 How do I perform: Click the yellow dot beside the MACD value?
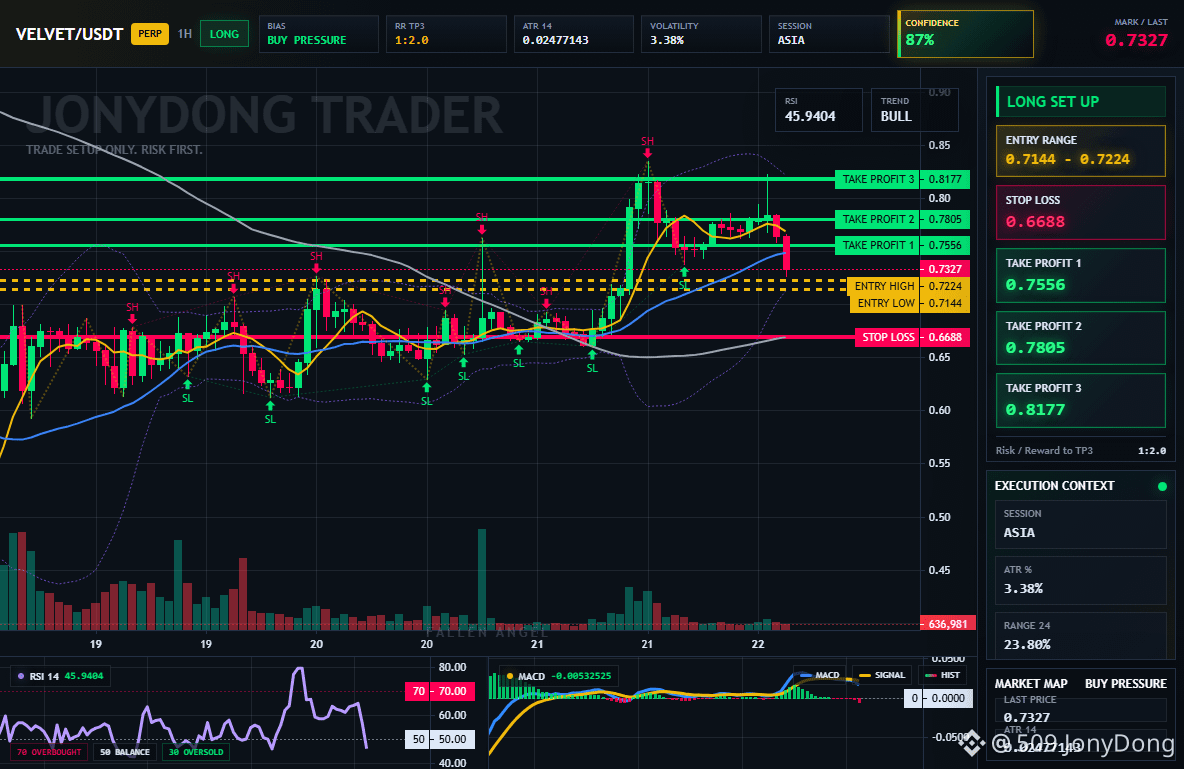click(x=510, y=676)
